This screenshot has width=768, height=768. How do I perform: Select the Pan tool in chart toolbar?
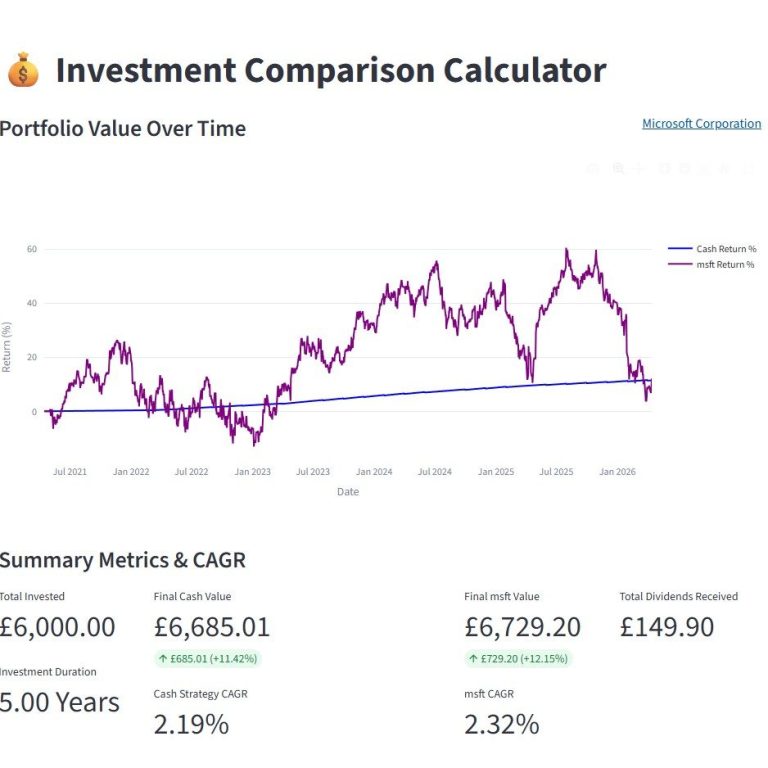click(640, 169)
